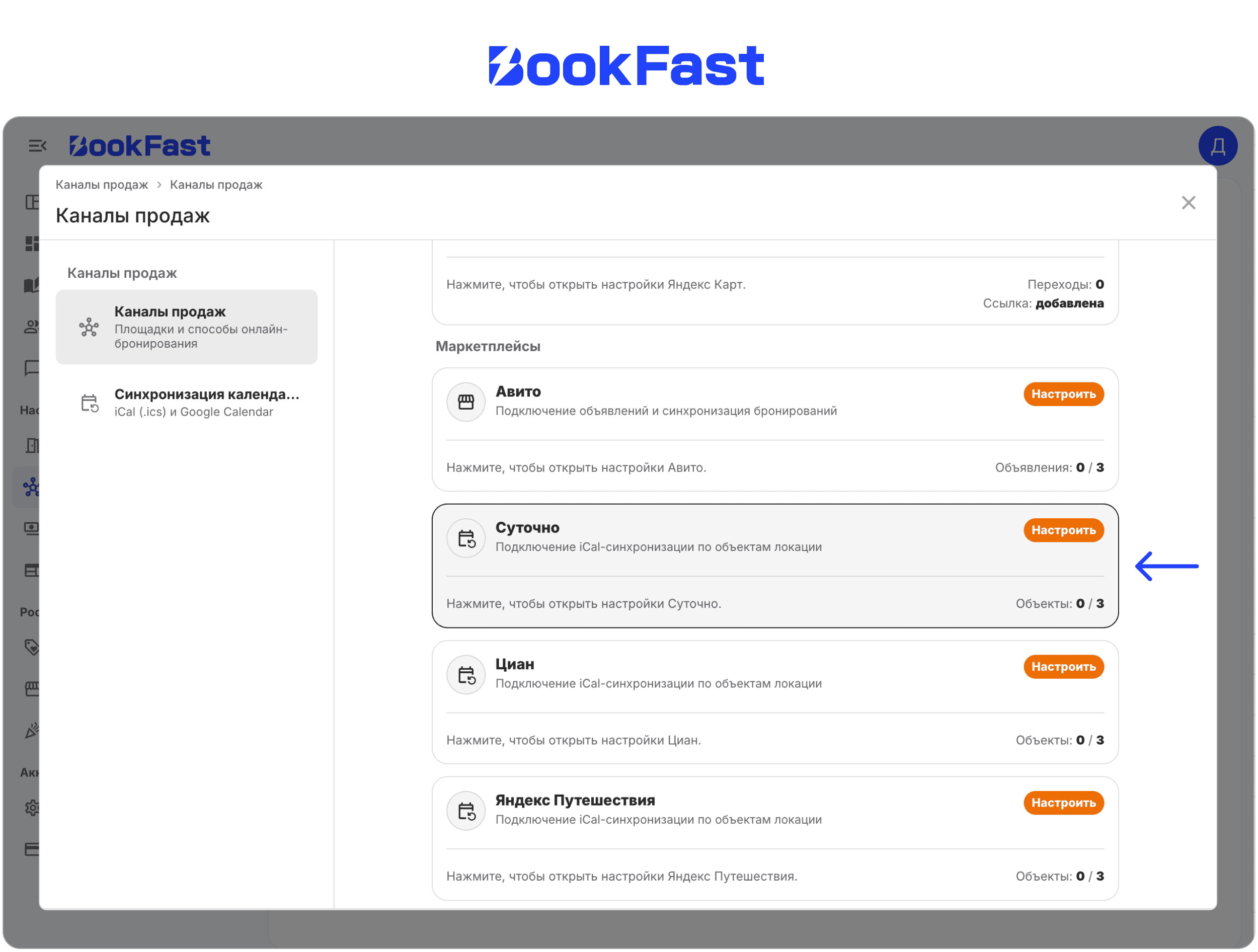Click Переходы: 0 counter text
1258x952 pixels.
click(x=1065, y=284)
